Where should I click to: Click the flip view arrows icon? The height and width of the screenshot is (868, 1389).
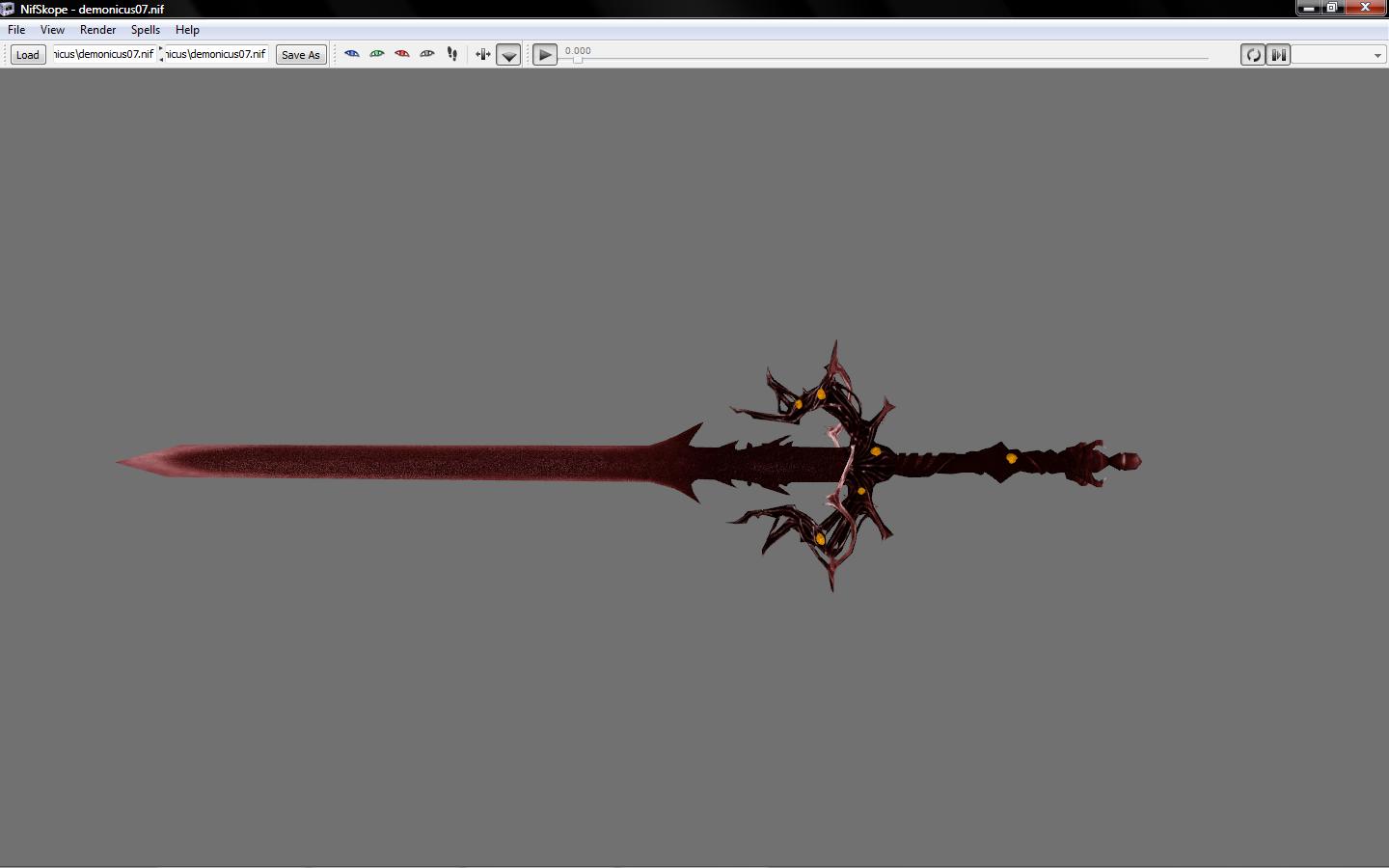click(483, 54)
